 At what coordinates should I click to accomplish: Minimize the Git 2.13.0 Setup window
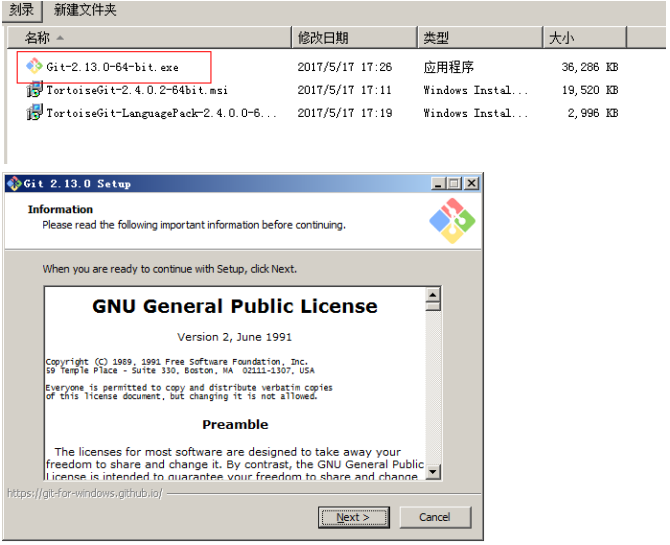click(438, 184)
